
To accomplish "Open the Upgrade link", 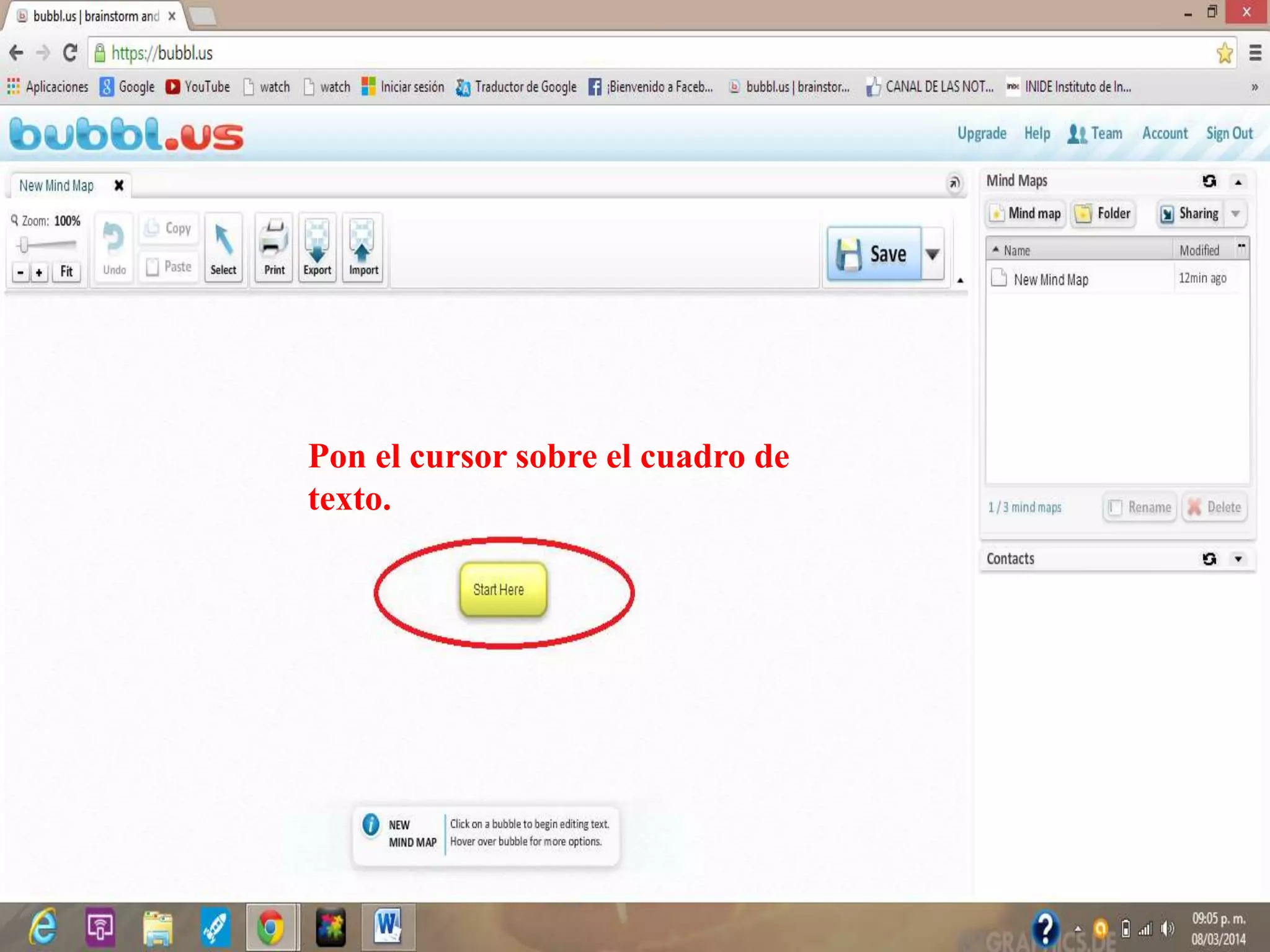I will (982, 133).
